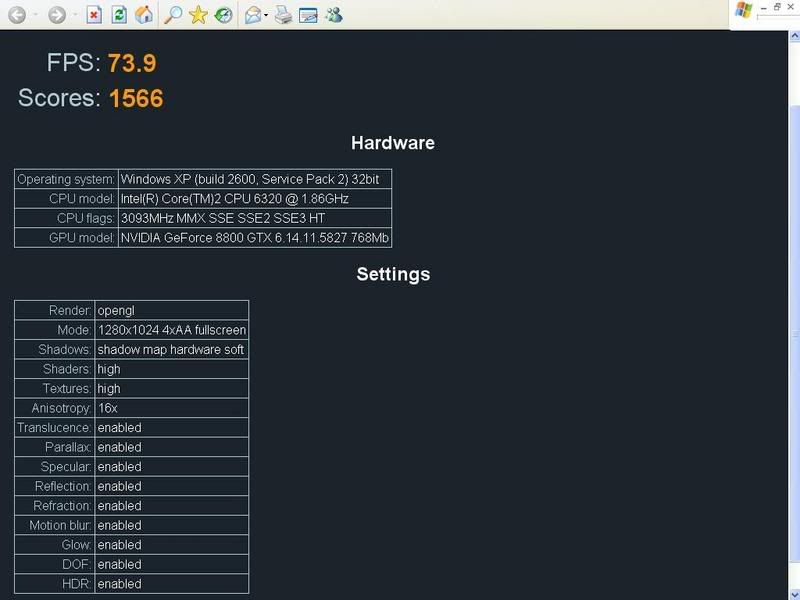Click the NVIDIA GeForce 8800 GTX cell
This screenshot has height=600, width=800.
tap(255, 238)
